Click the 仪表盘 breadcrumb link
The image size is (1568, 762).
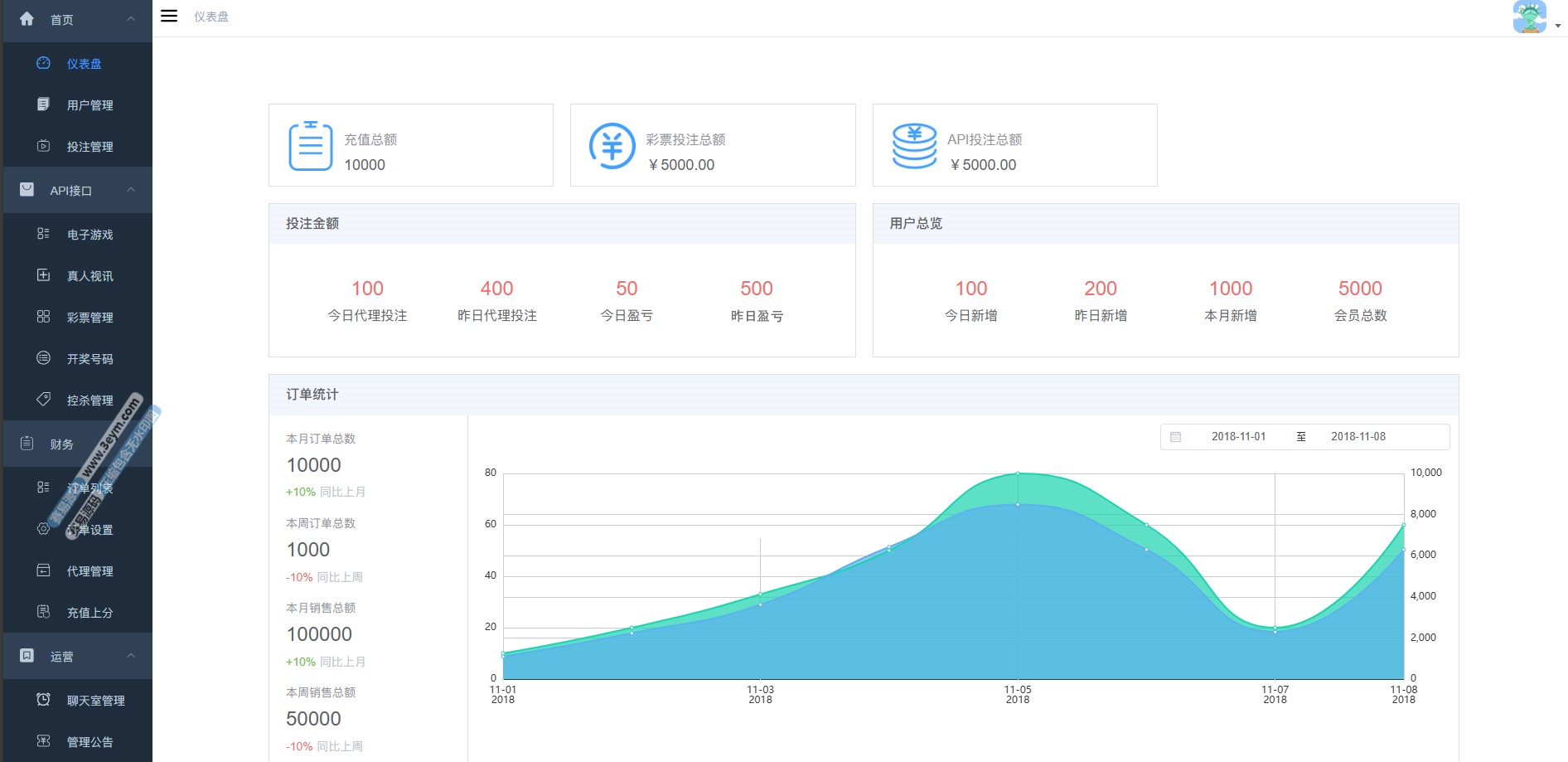point(211,17)
